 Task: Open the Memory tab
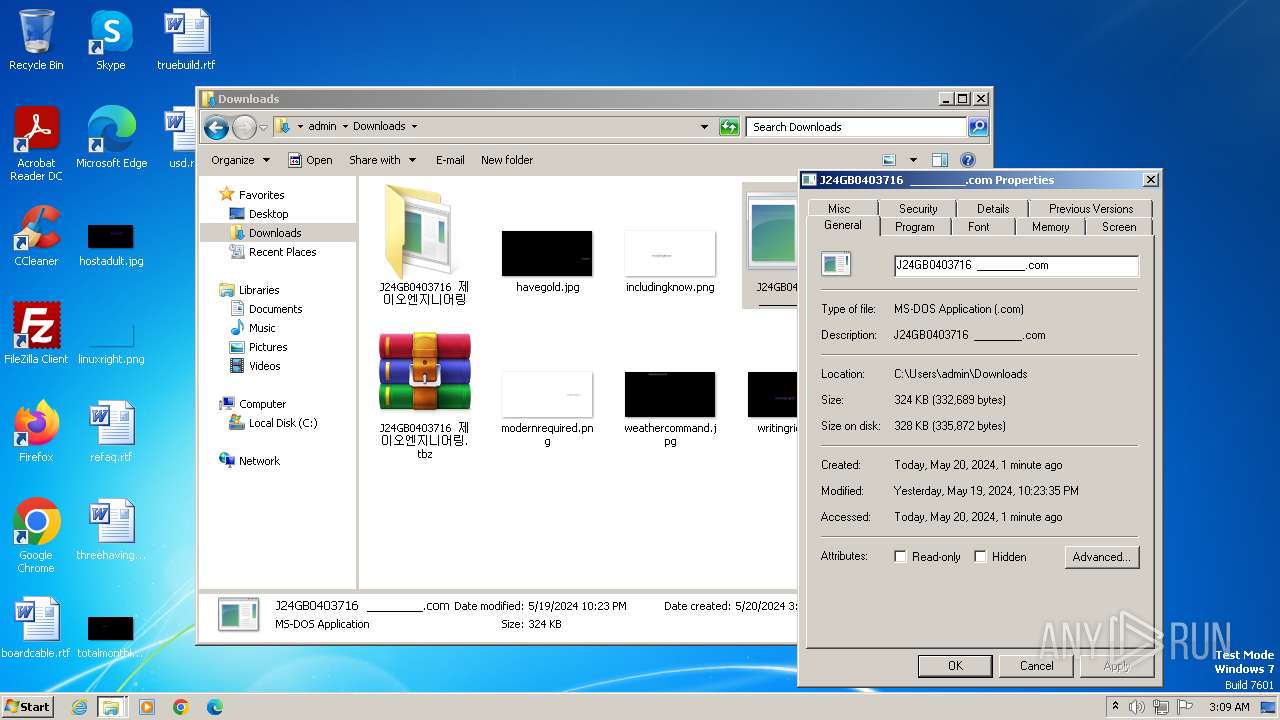tap(1050, 227)
